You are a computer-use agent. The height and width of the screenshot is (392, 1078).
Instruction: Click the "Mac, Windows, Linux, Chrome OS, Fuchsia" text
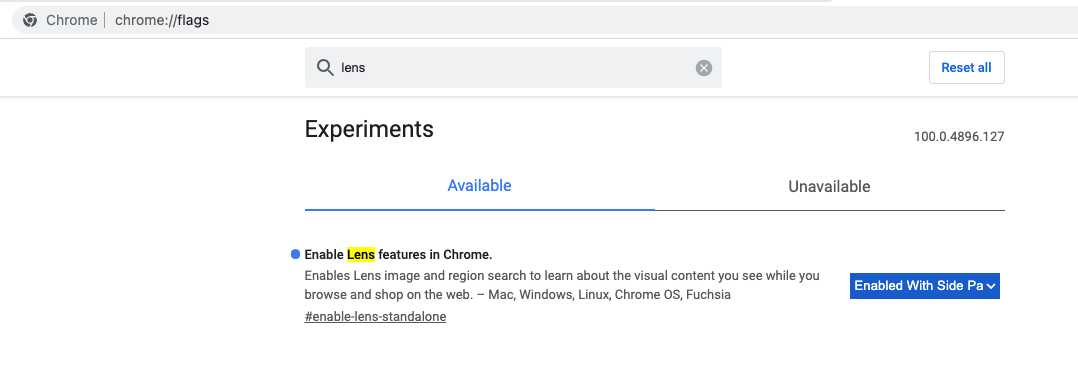tap(609, 295)
